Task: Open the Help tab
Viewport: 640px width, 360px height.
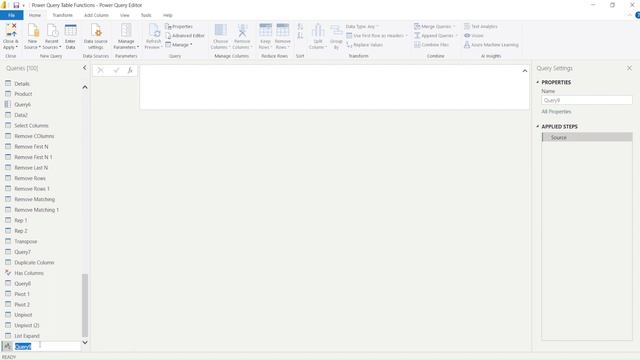Action: click(168, 15)
